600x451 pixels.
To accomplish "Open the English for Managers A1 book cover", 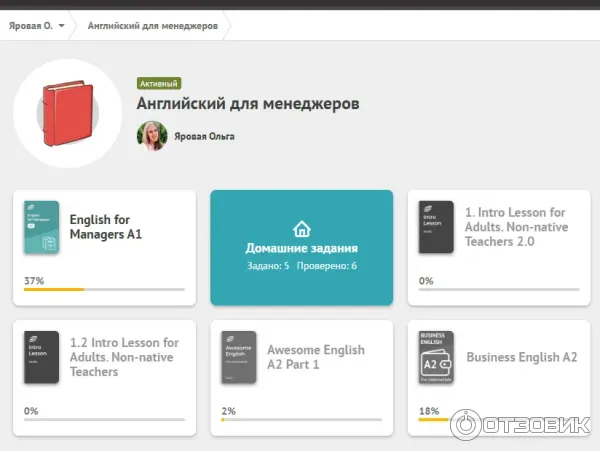I will click(41, 227).
